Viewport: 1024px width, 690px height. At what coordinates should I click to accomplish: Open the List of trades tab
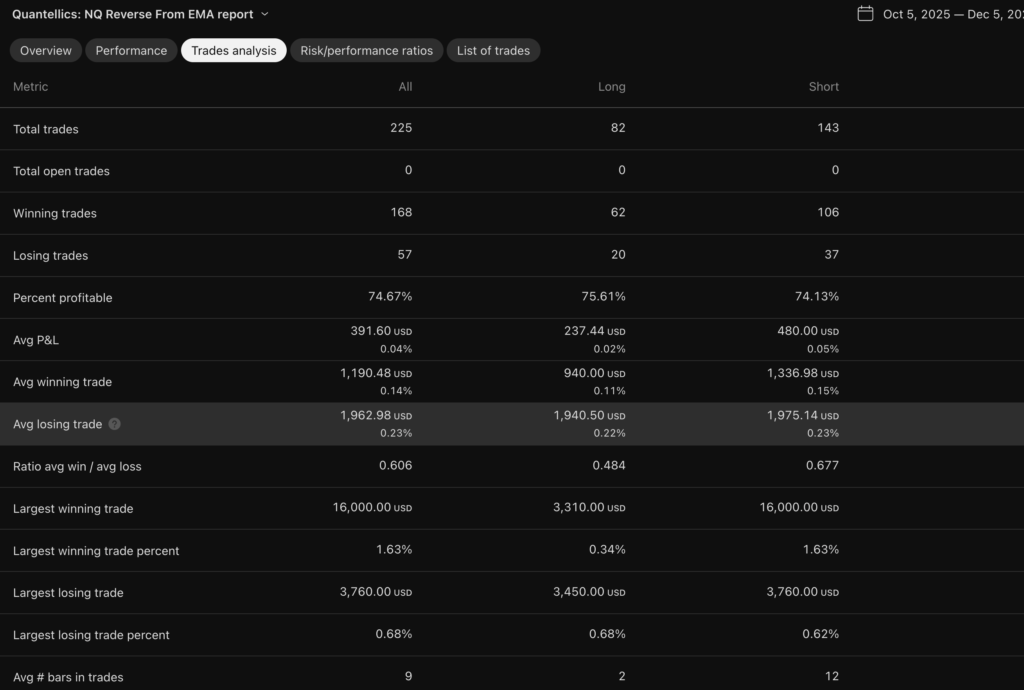493,50
